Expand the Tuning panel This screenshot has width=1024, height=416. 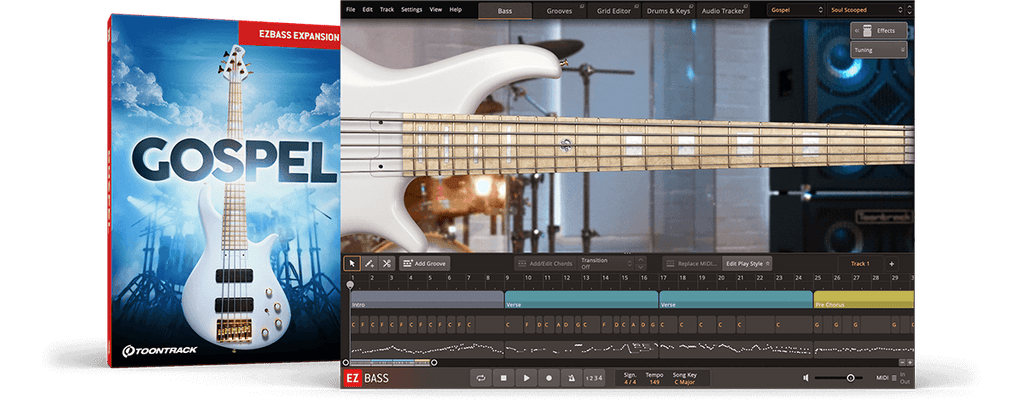tap(878, 50)
